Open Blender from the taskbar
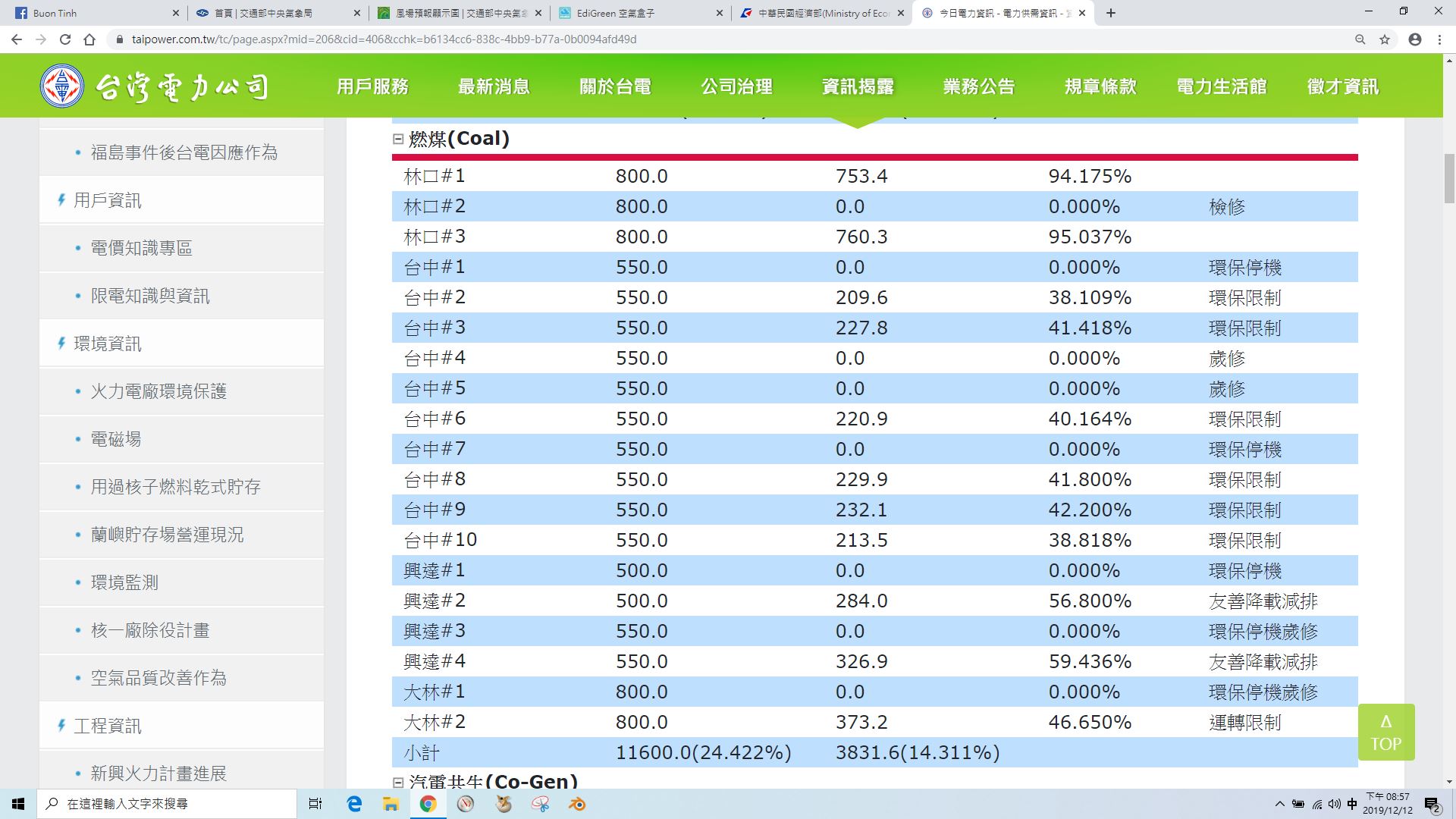This screenshot has width=1456, height=819. pos(577,804)
